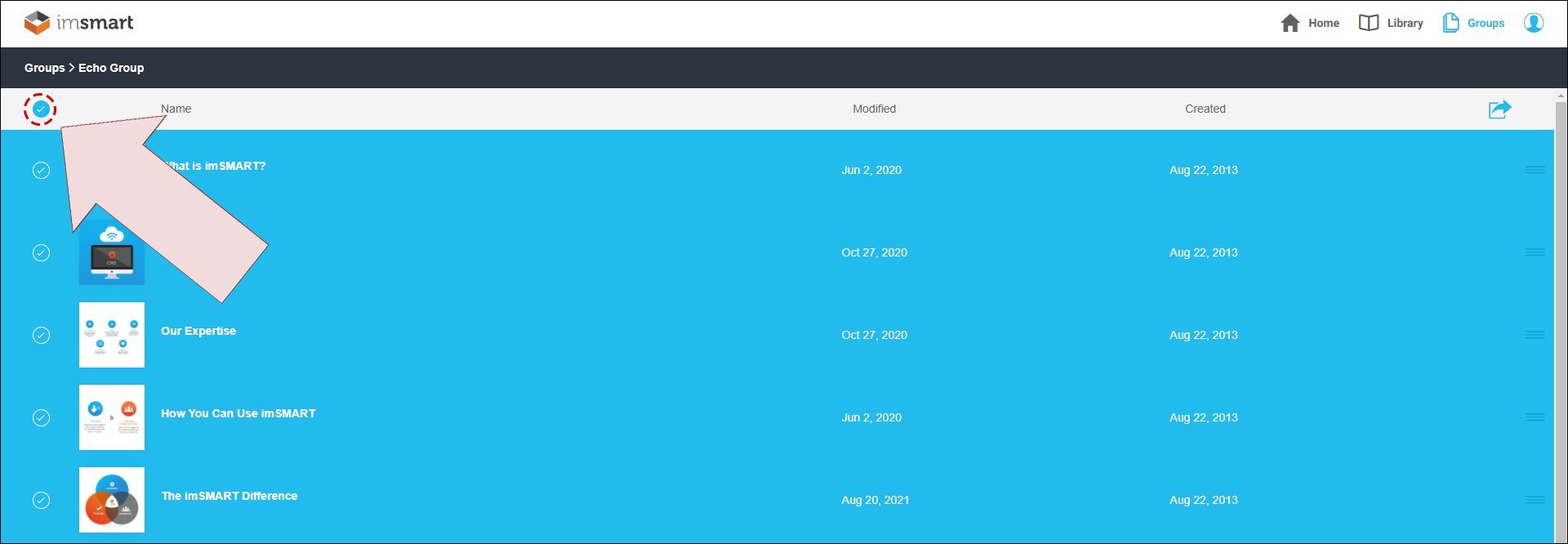The image size is (1568, 544).
Task: Click the reorder handle for 'The imSMART Difference'
Action: click(x=1535, y=500)
